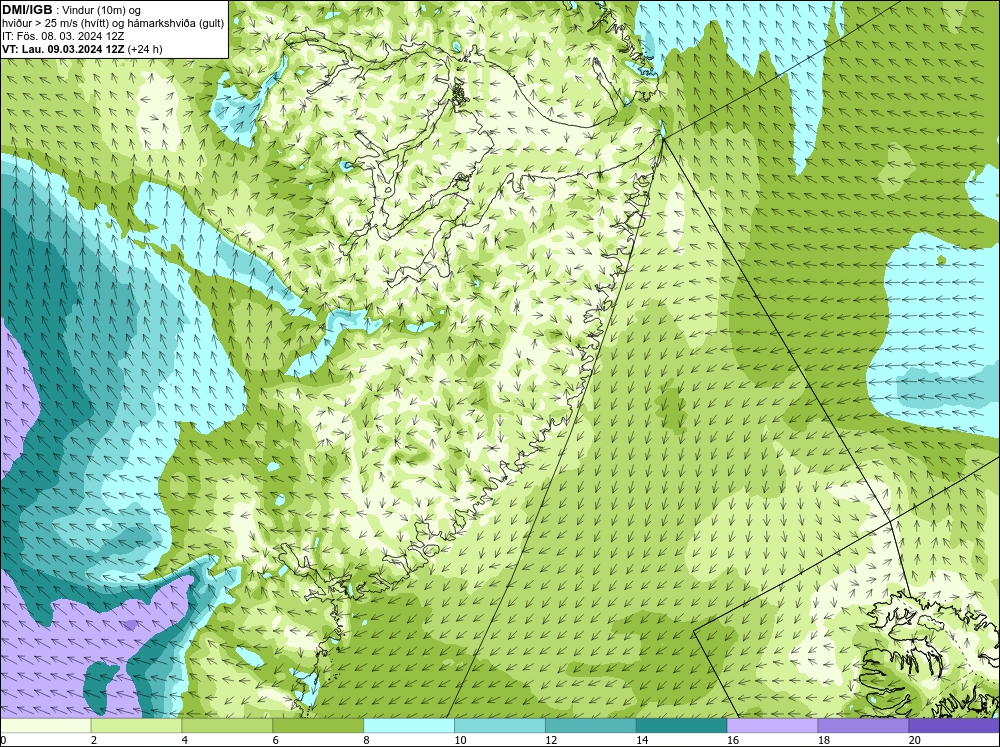Click the 8–10 m/s light cyan swatch
Viewport: 1000px width, 747px height.
(409, 725)
